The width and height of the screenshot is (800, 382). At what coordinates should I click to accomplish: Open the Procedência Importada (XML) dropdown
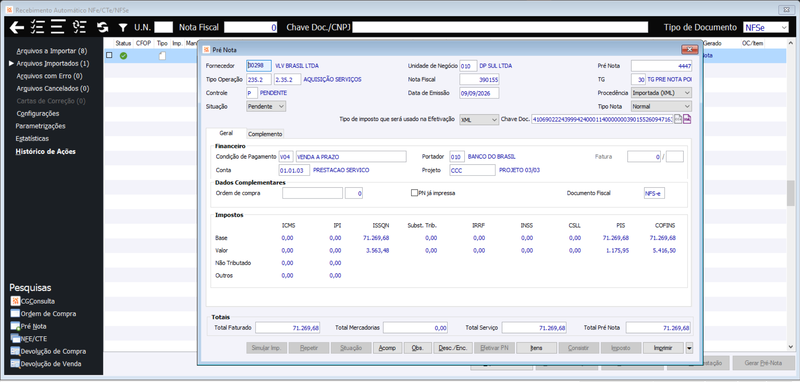[x=661, y=93]
